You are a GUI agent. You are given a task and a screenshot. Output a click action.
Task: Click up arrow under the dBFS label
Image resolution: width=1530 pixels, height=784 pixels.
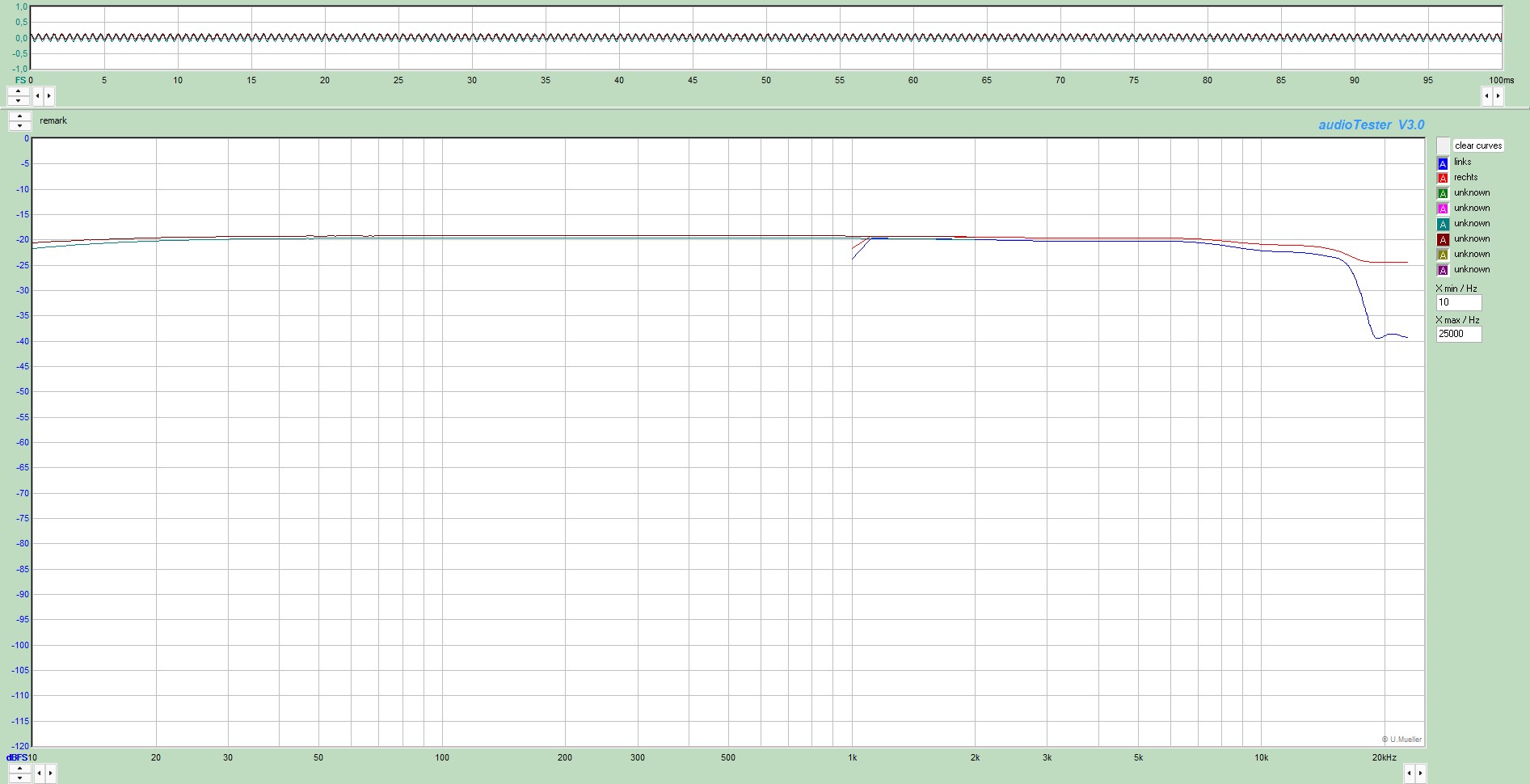[x=19, y=769]
